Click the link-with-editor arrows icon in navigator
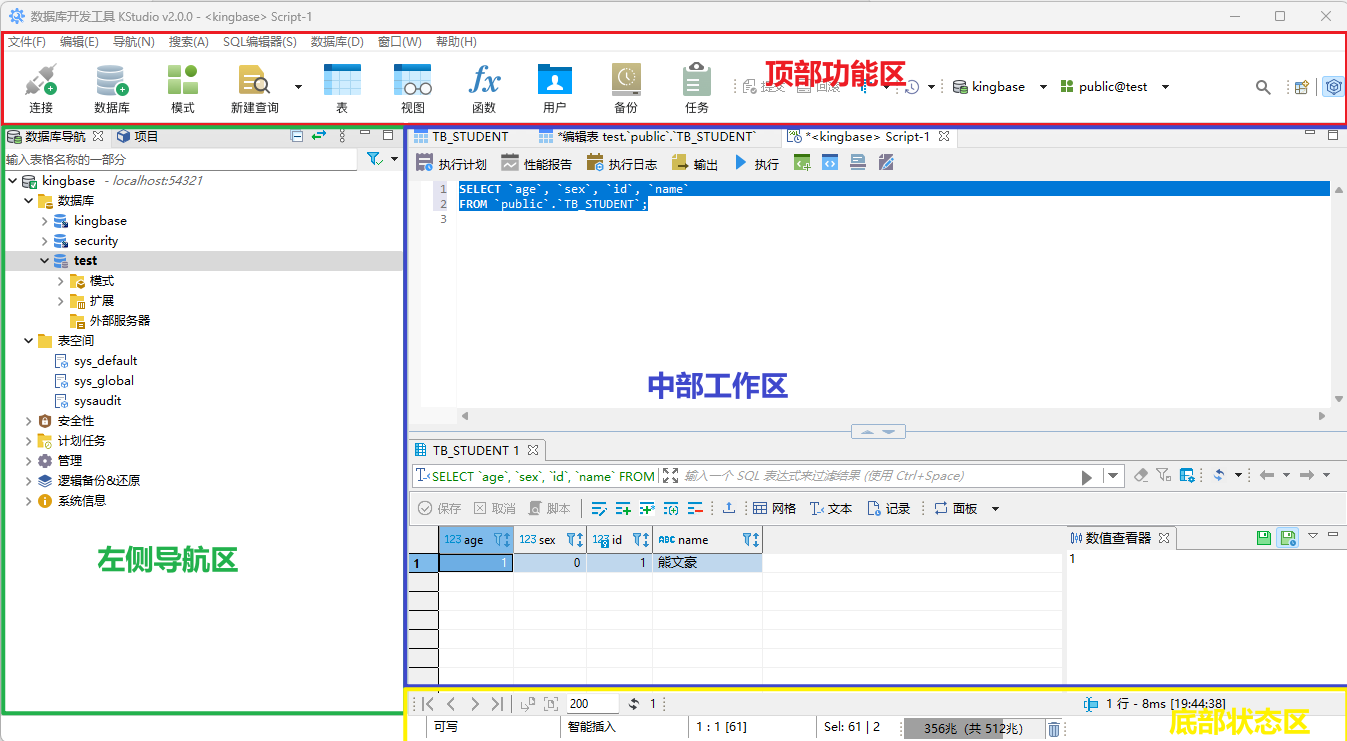Image resolution: width=1347 pixels, height=741 pixels. click(319, 136)
